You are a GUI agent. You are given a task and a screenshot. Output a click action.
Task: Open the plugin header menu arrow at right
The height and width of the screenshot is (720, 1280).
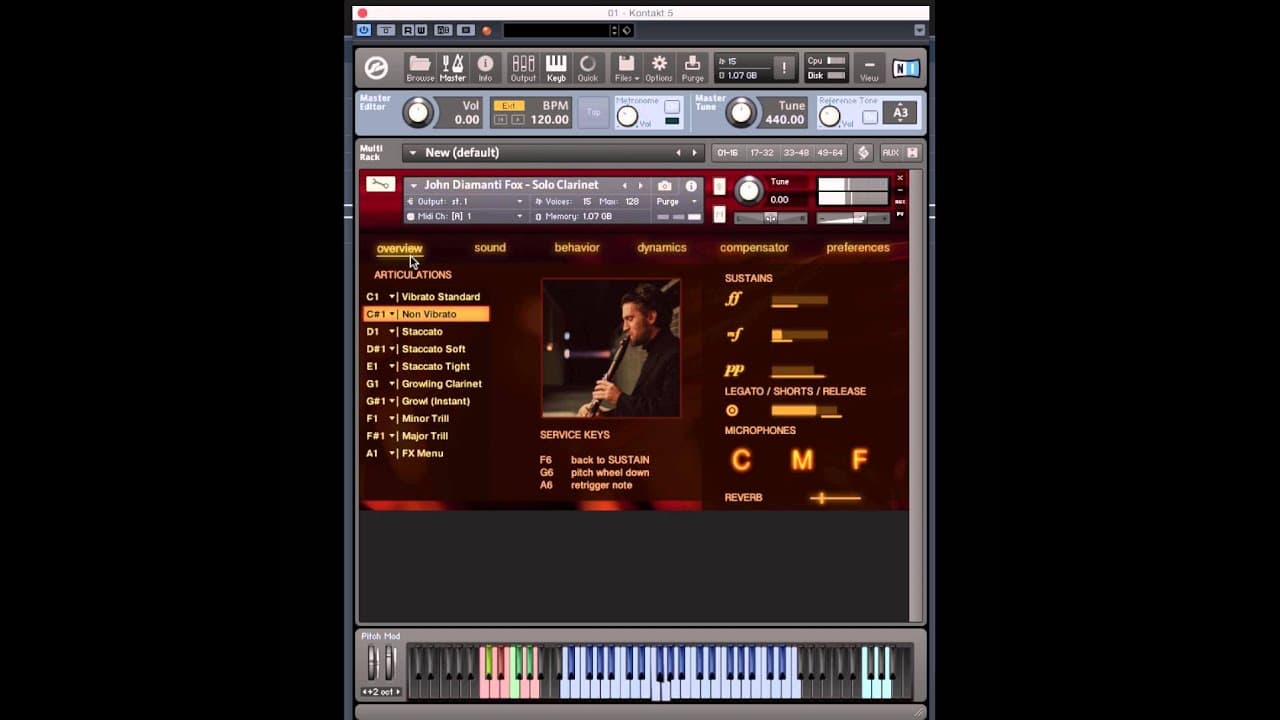(x=919, y=31)
